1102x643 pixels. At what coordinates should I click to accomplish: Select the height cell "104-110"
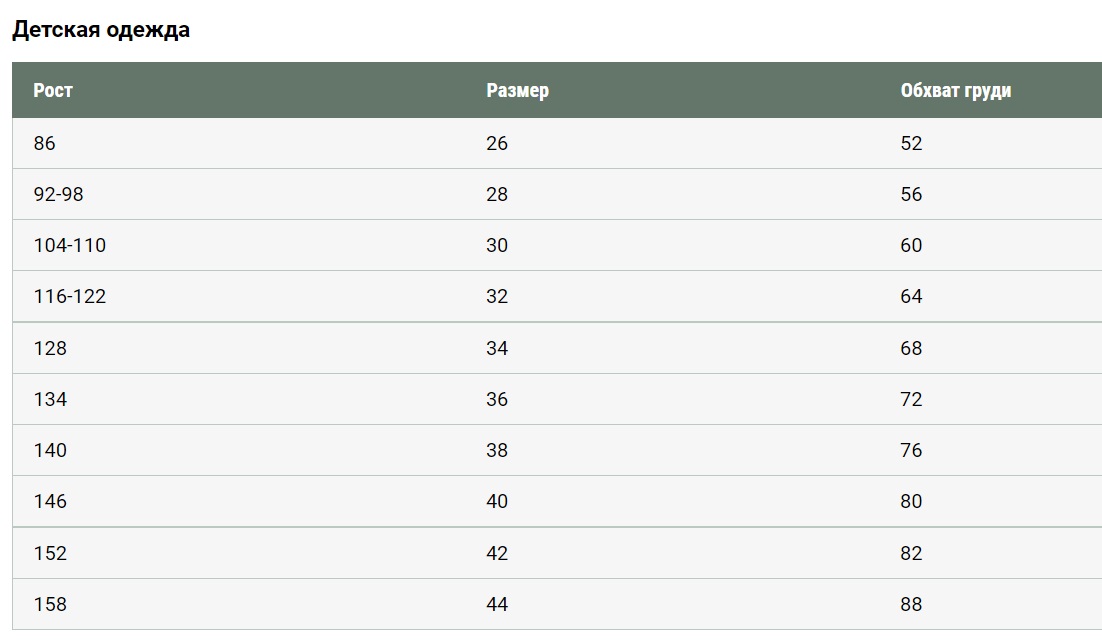click(70, 246)
